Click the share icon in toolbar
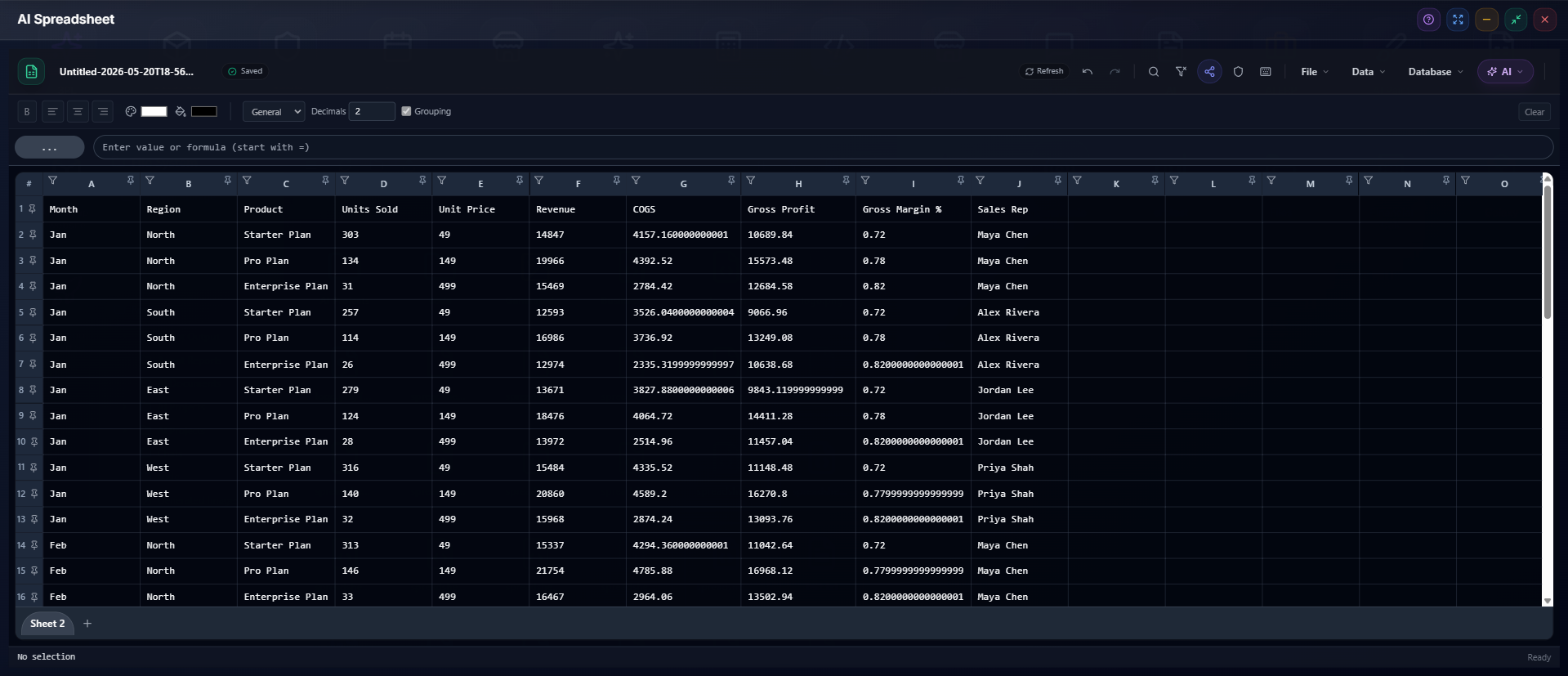 (1209, 72)
